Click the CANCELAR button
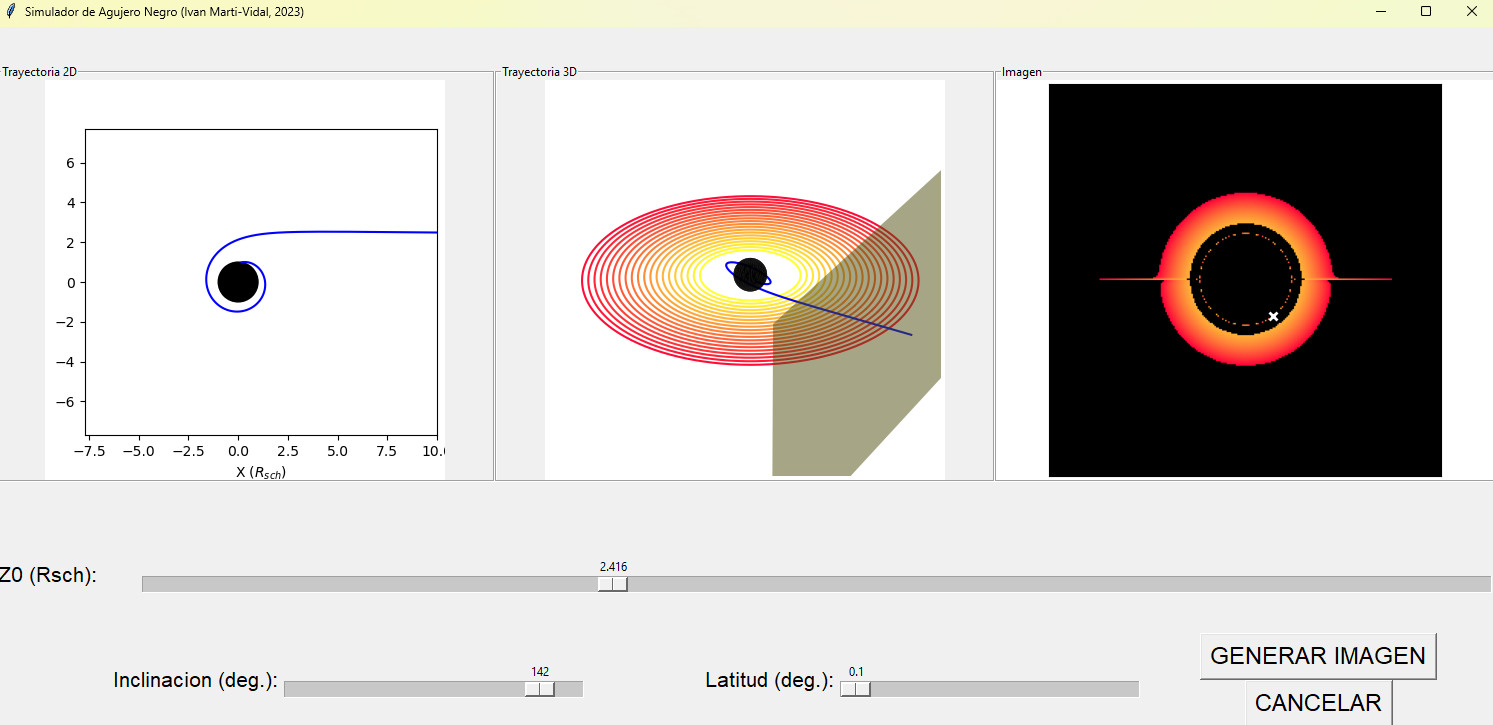The width and height of the screenshot is (1493, 725). [1318, 702]
